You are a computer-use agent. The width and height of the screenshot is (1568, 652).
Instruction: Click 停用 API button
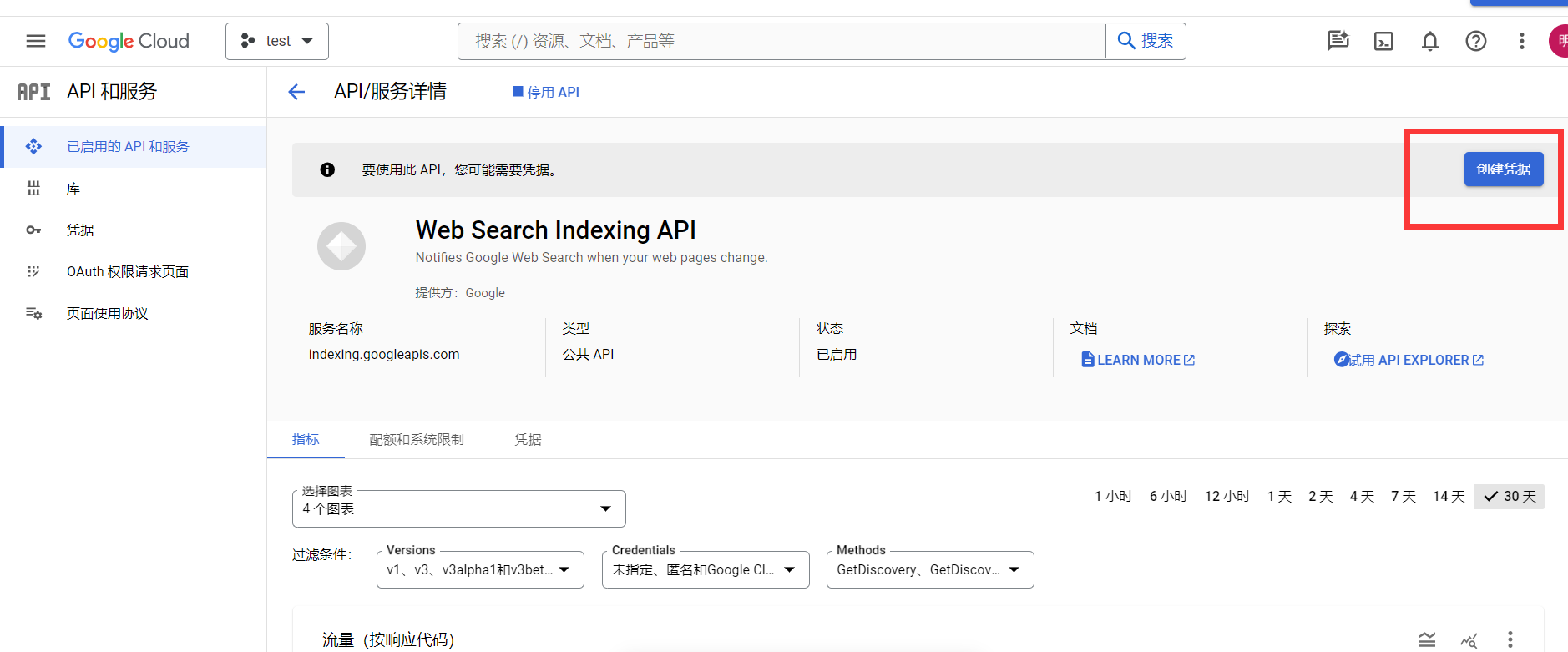point(546,92)
